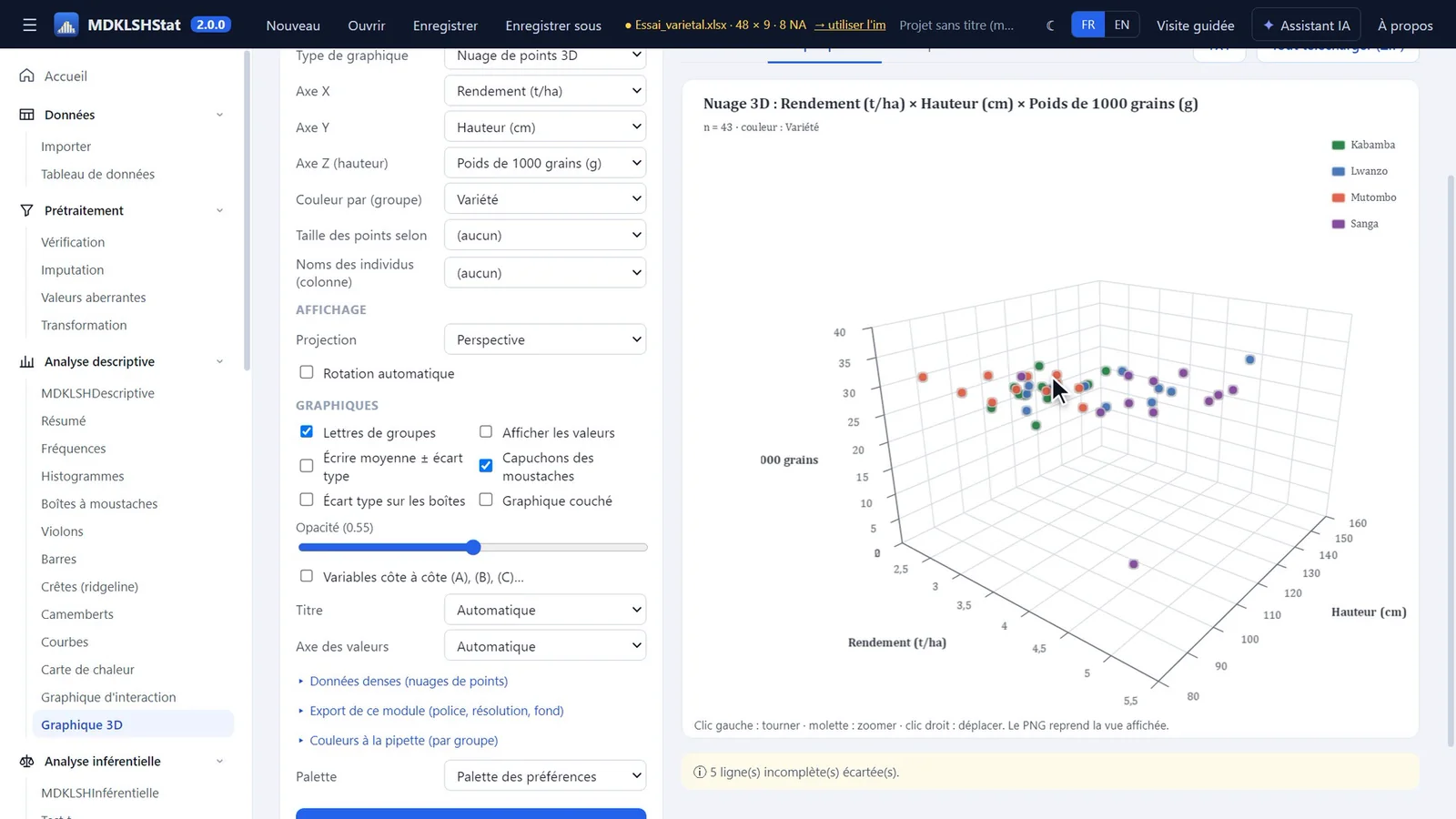
Task: Click the Analyse descriptive chart icon
Action: tap(27, 361)
